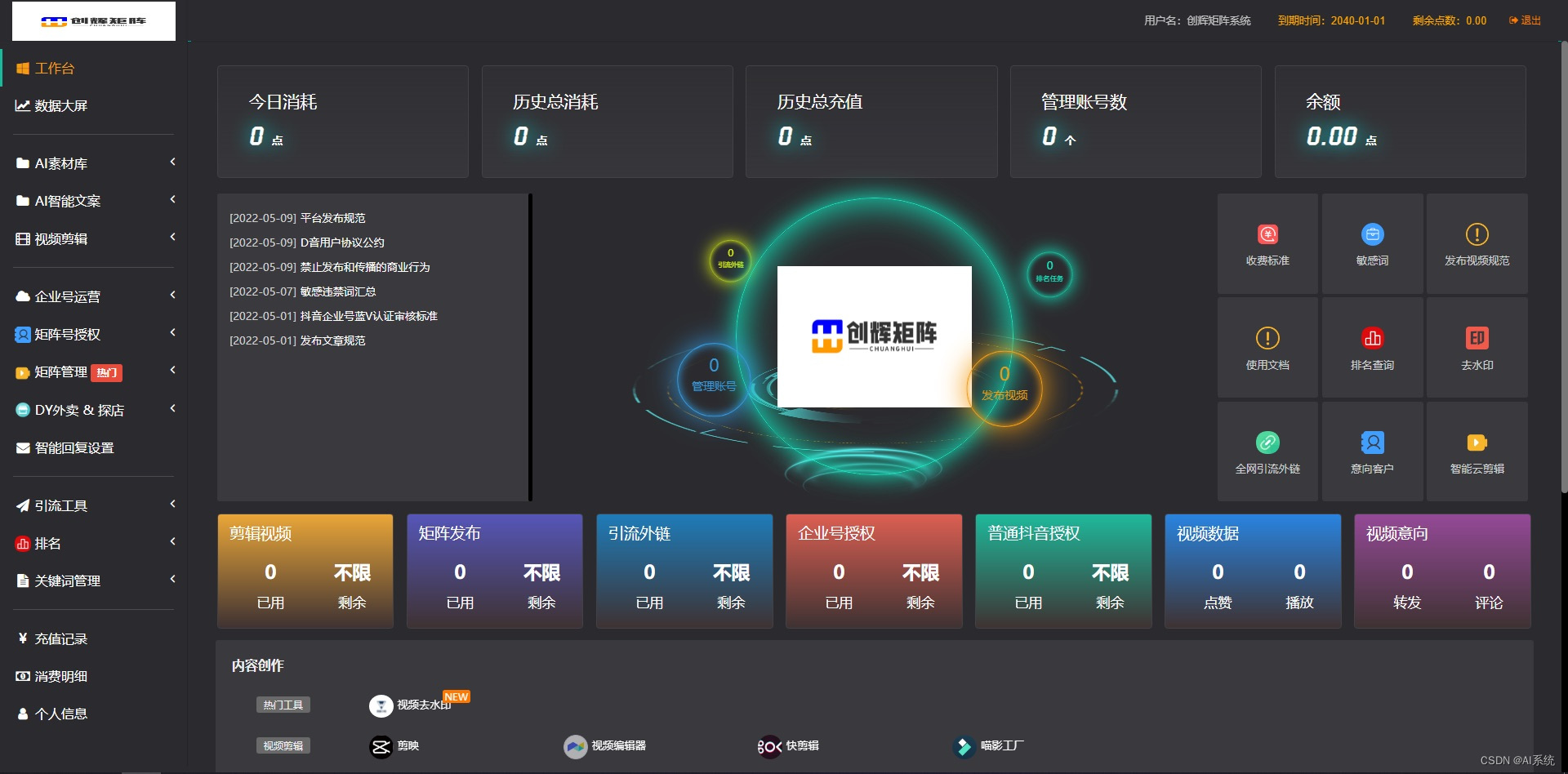The width and height of the screenshot is (1568, 774).
Task: Expand the 关键词管理 menu chevron
Action: pos(172,580)
